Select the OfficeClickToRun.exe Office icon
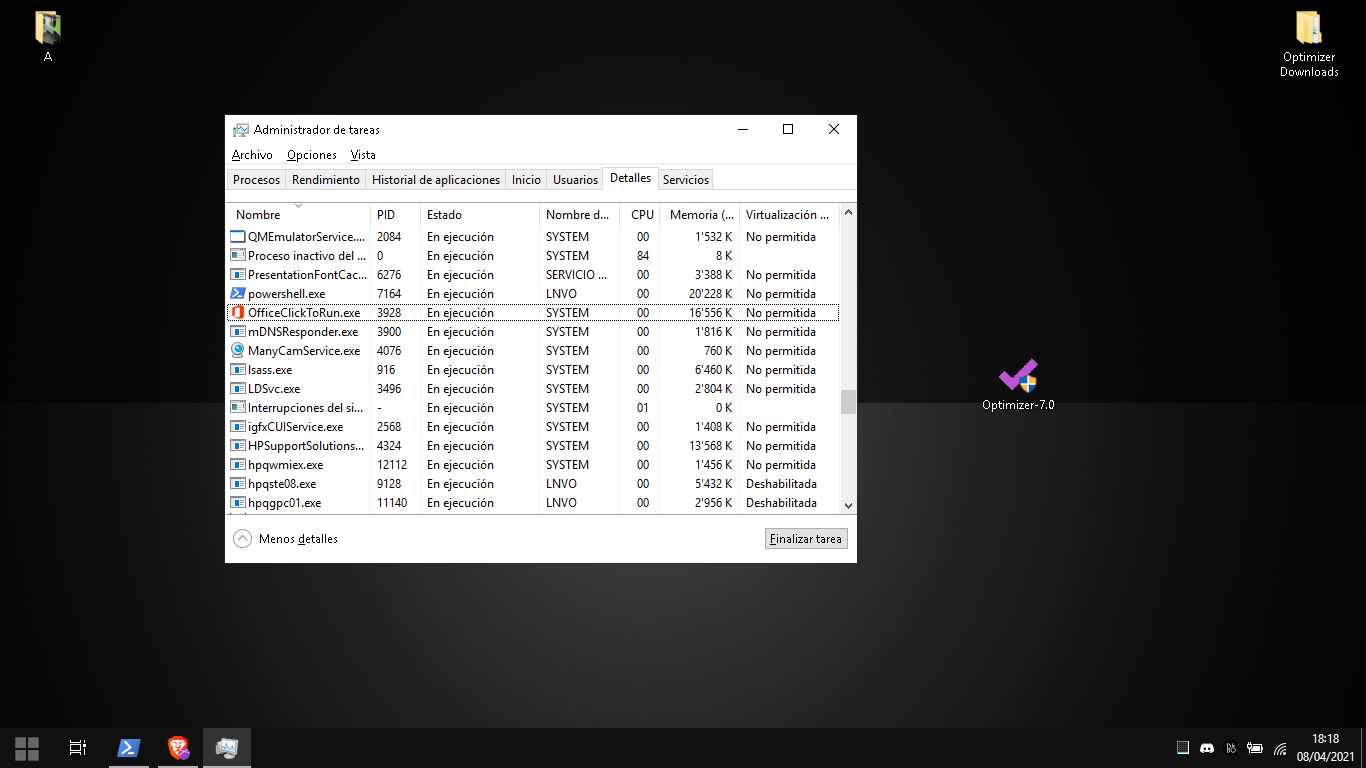The height and width of the screenshot is (768, 1366). [238, 313]
